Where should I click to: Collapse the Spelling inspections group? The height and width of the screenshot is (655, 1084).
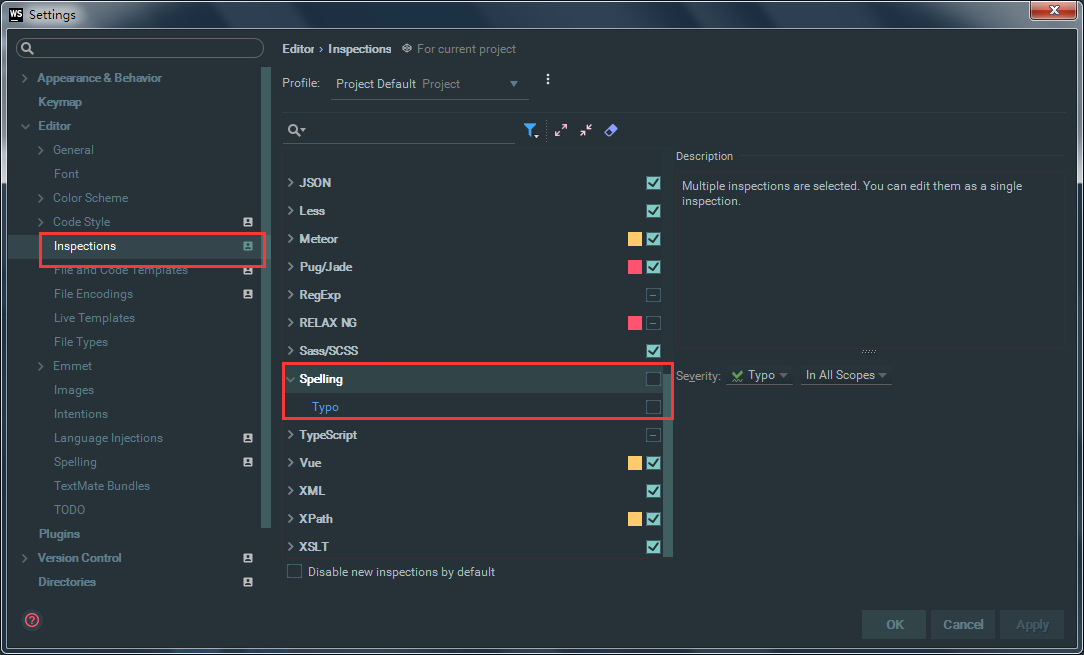click(291, 379)
